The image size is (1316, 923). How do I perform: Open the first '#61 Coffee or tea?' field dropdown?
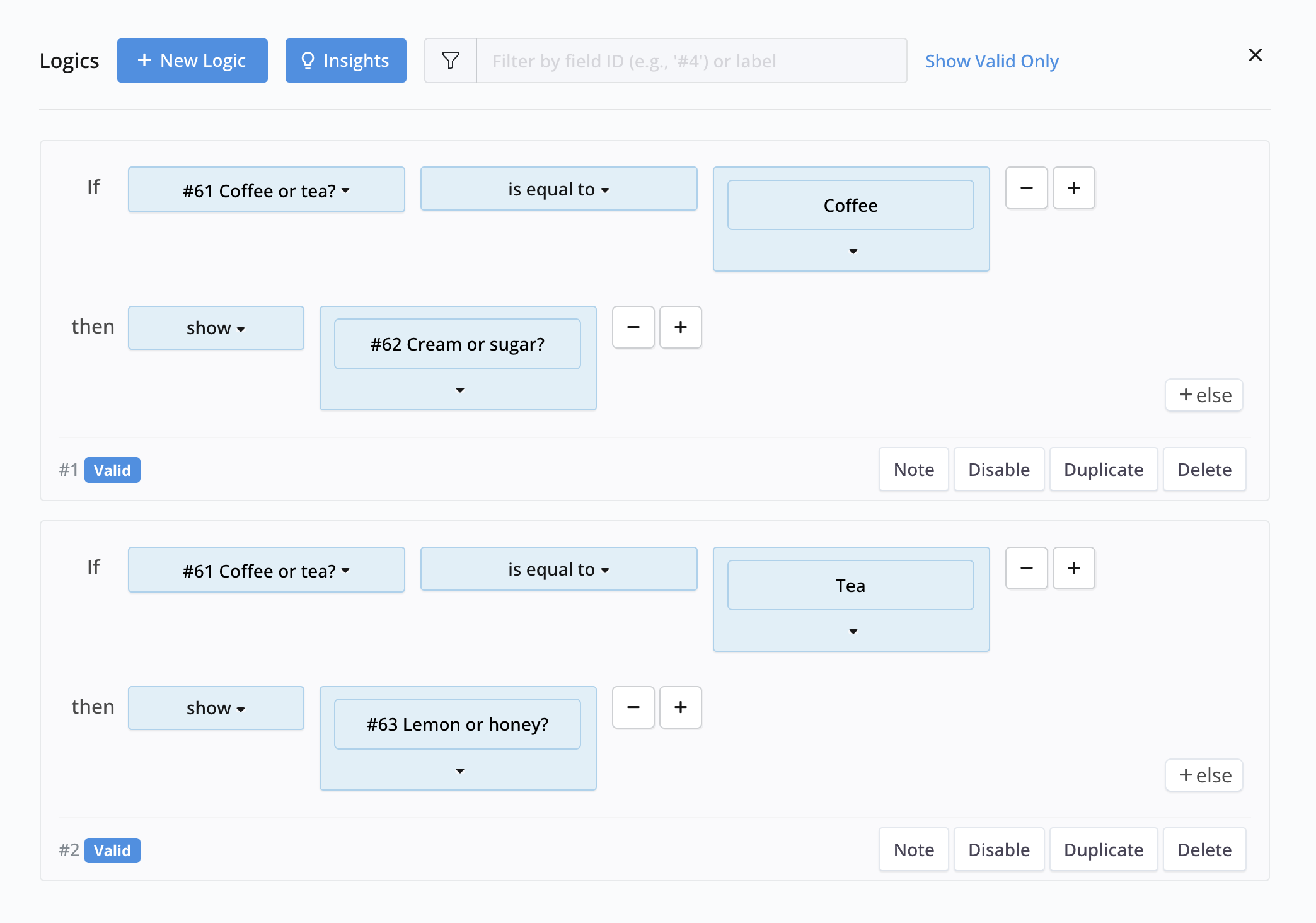[x=266, y=190]
